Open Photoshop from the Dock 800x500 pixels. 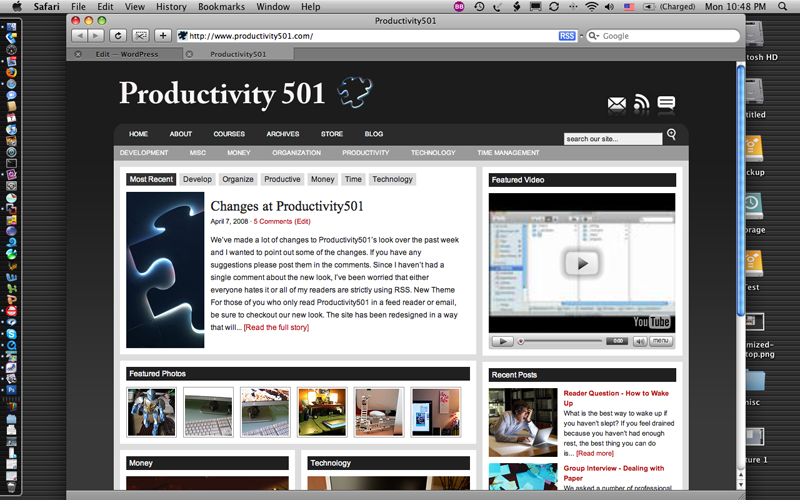11,390
